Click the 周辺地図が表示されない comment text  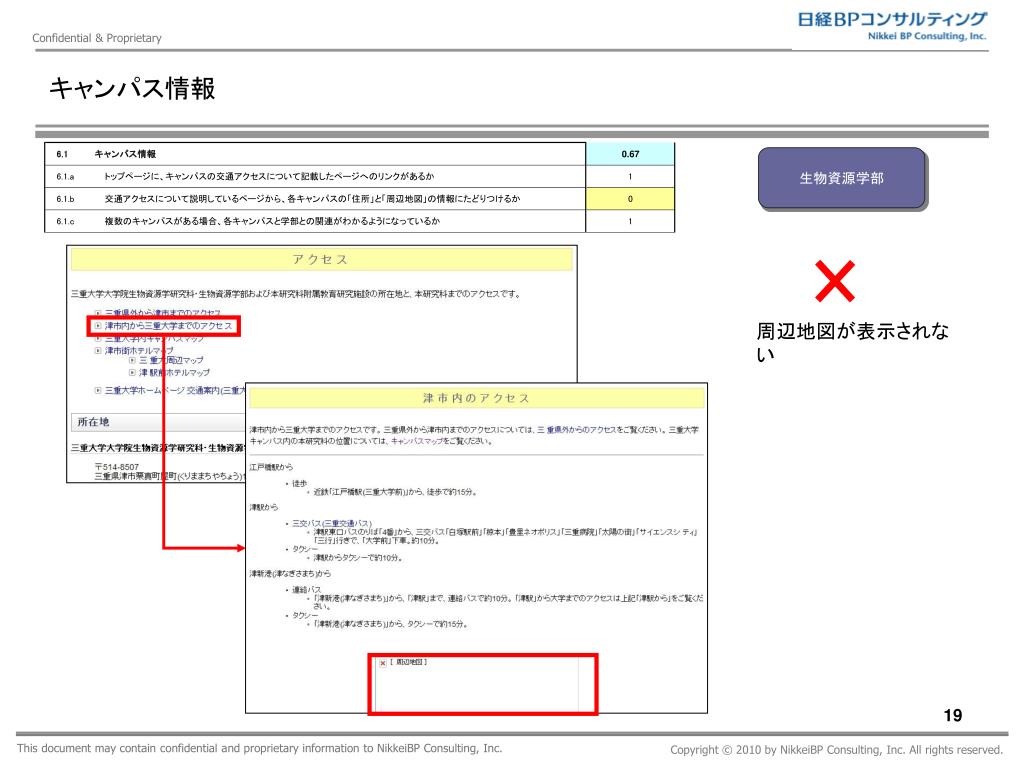[x=852, y=342]
